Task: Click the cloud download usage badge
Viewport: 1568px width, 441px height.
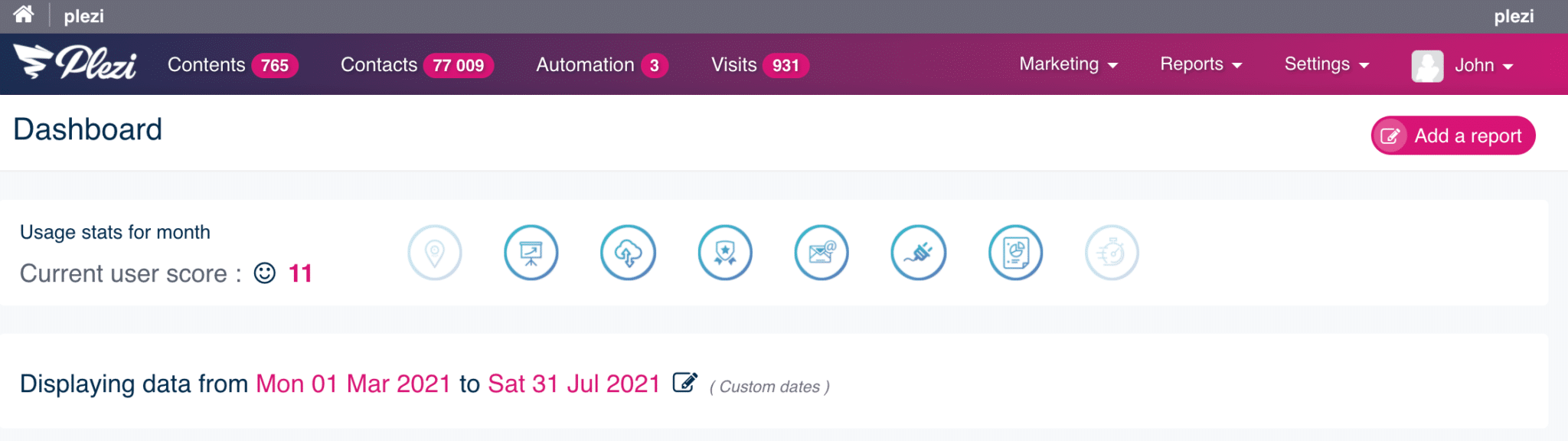Action: 628,253
